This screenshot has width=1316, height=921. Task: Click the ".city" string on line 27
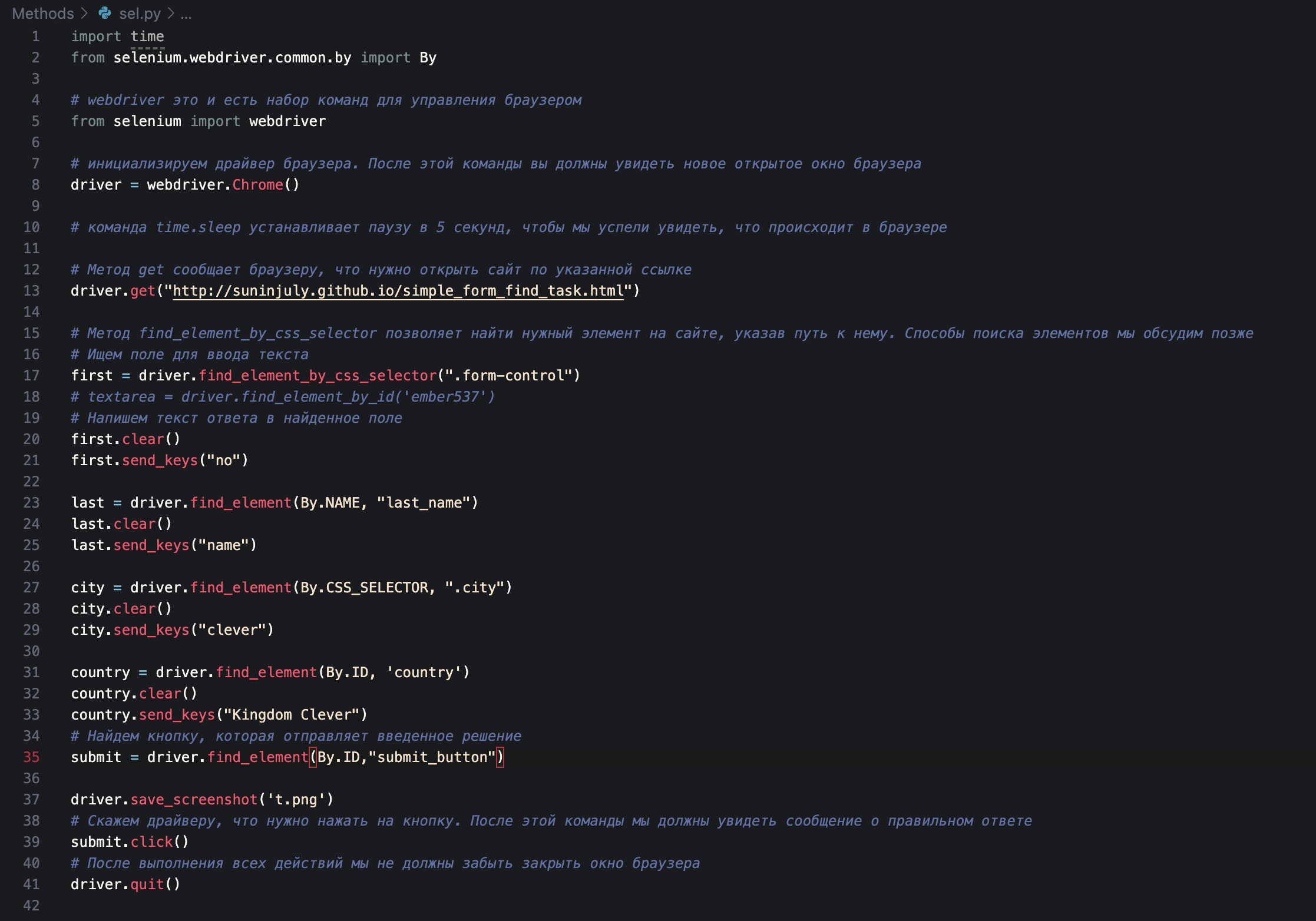click(x=475, y=588)
